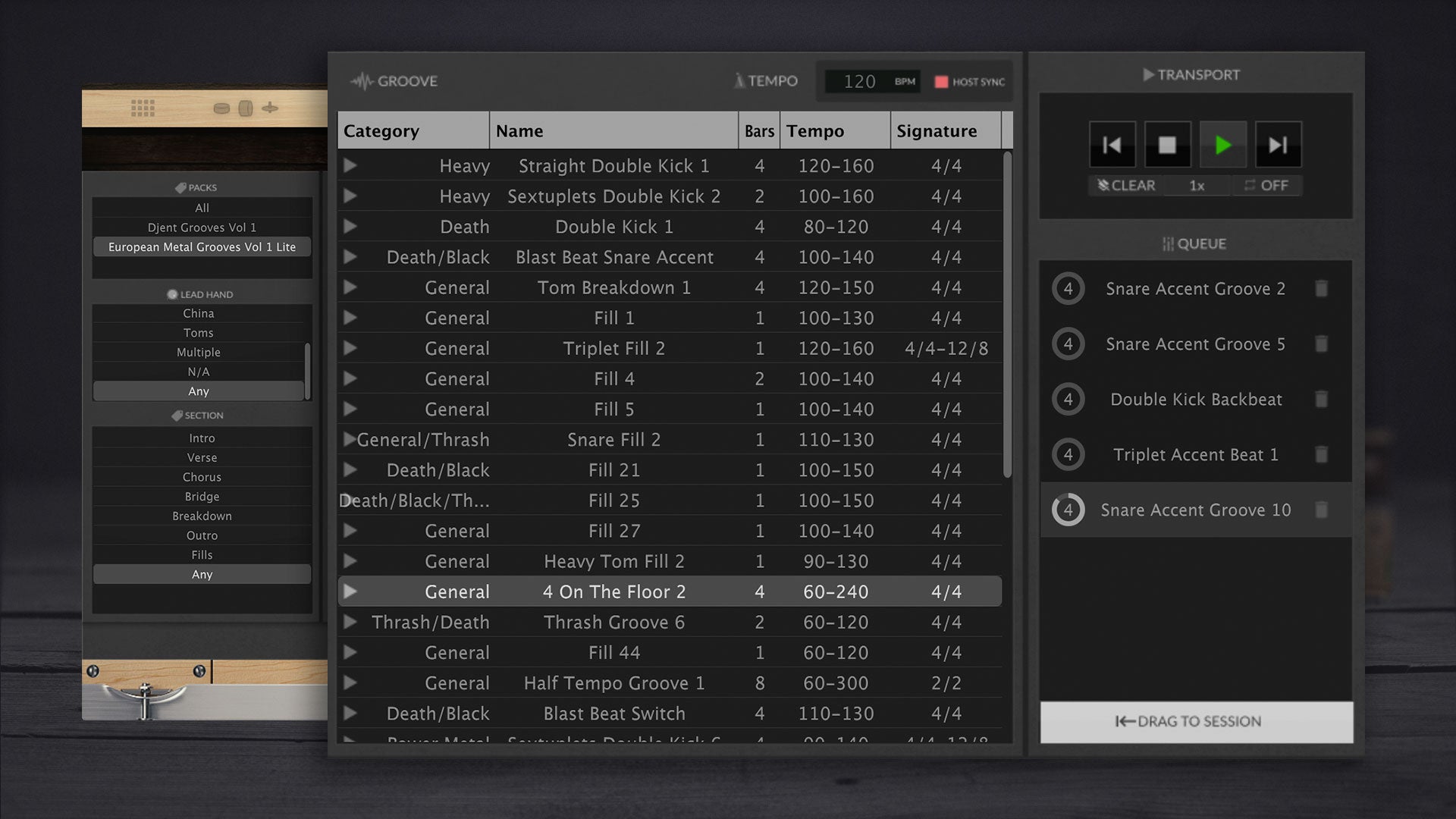Filter grooves by the Chorus section
The width and height of the screenshot is (1456, 819).
click(202, 477)
